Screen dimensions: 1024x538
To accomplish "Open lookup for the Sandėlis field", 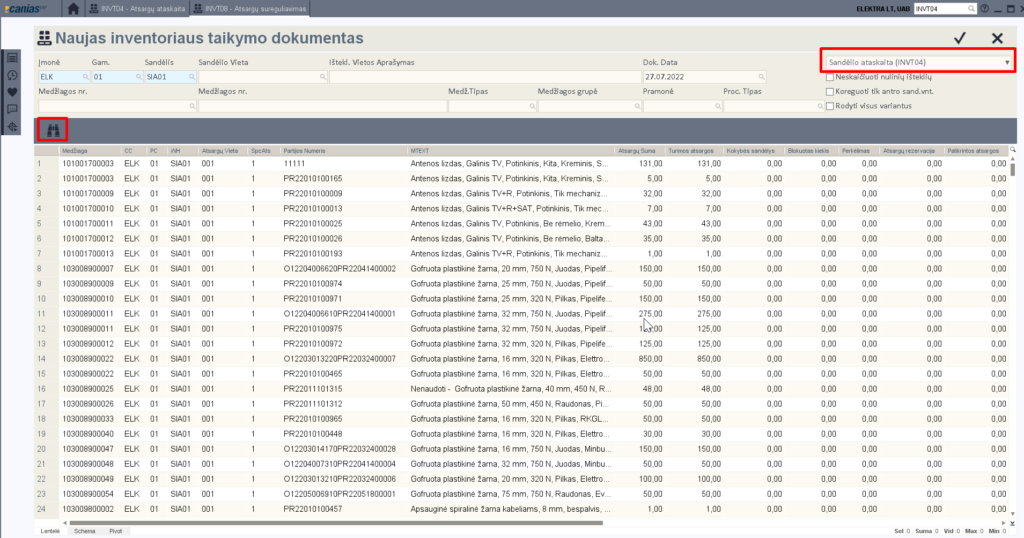I will [191, 76].
